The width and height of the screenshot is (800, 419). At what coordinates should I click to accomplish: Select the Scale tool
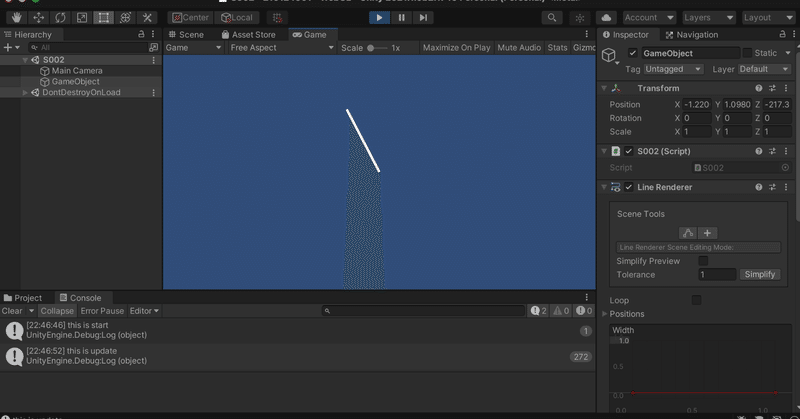(x=82, y=18)
